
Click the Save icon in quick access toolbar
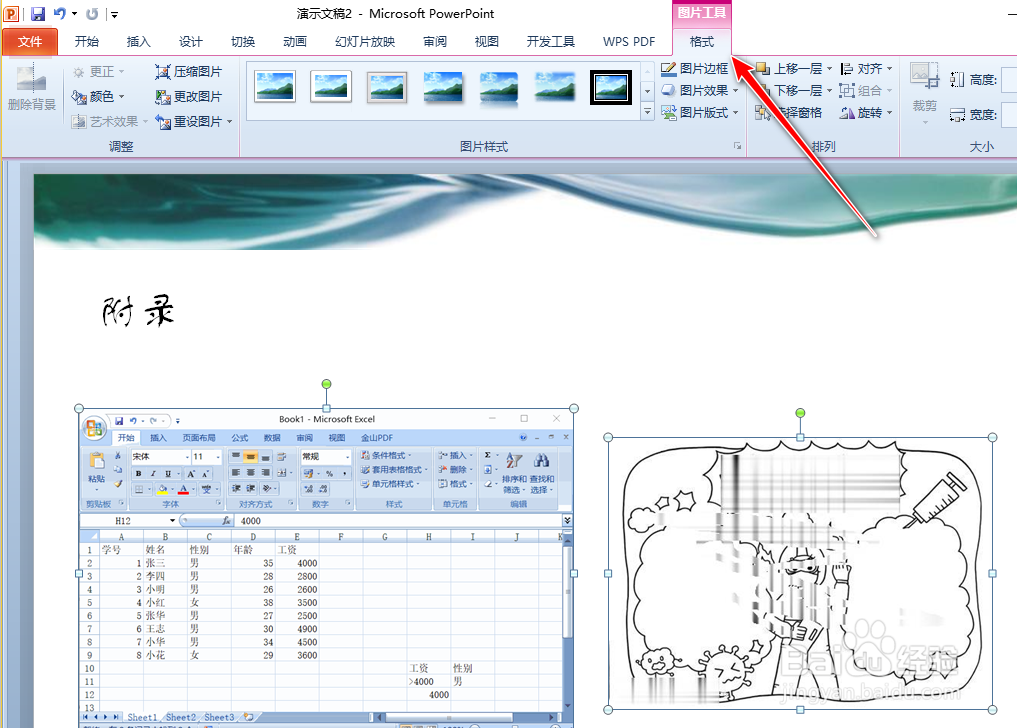(x=38, y=13)
